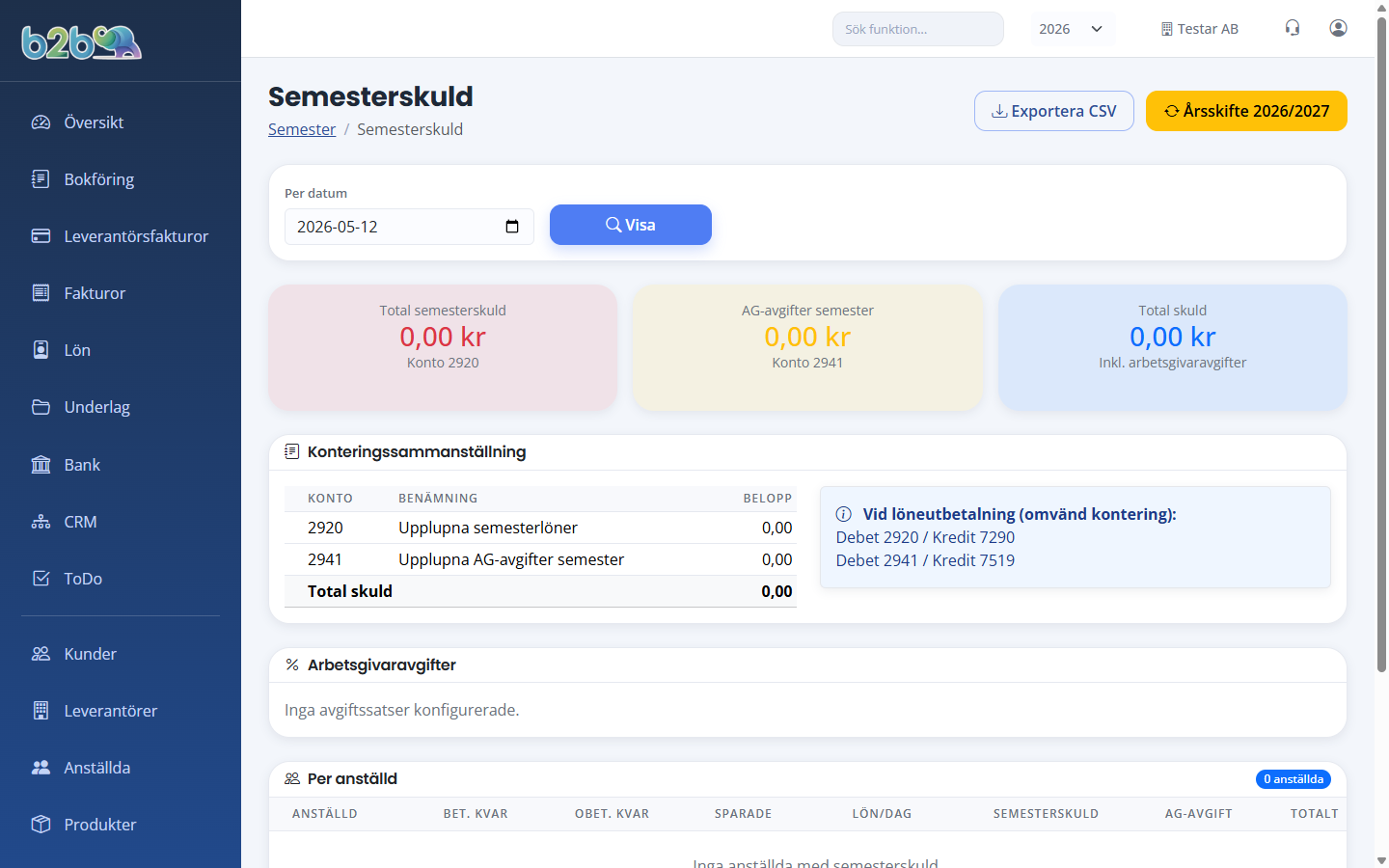This screenshot has height=868, width=1389.
Task: Click the page vertical scrollbar
Action: (1381, 342)
